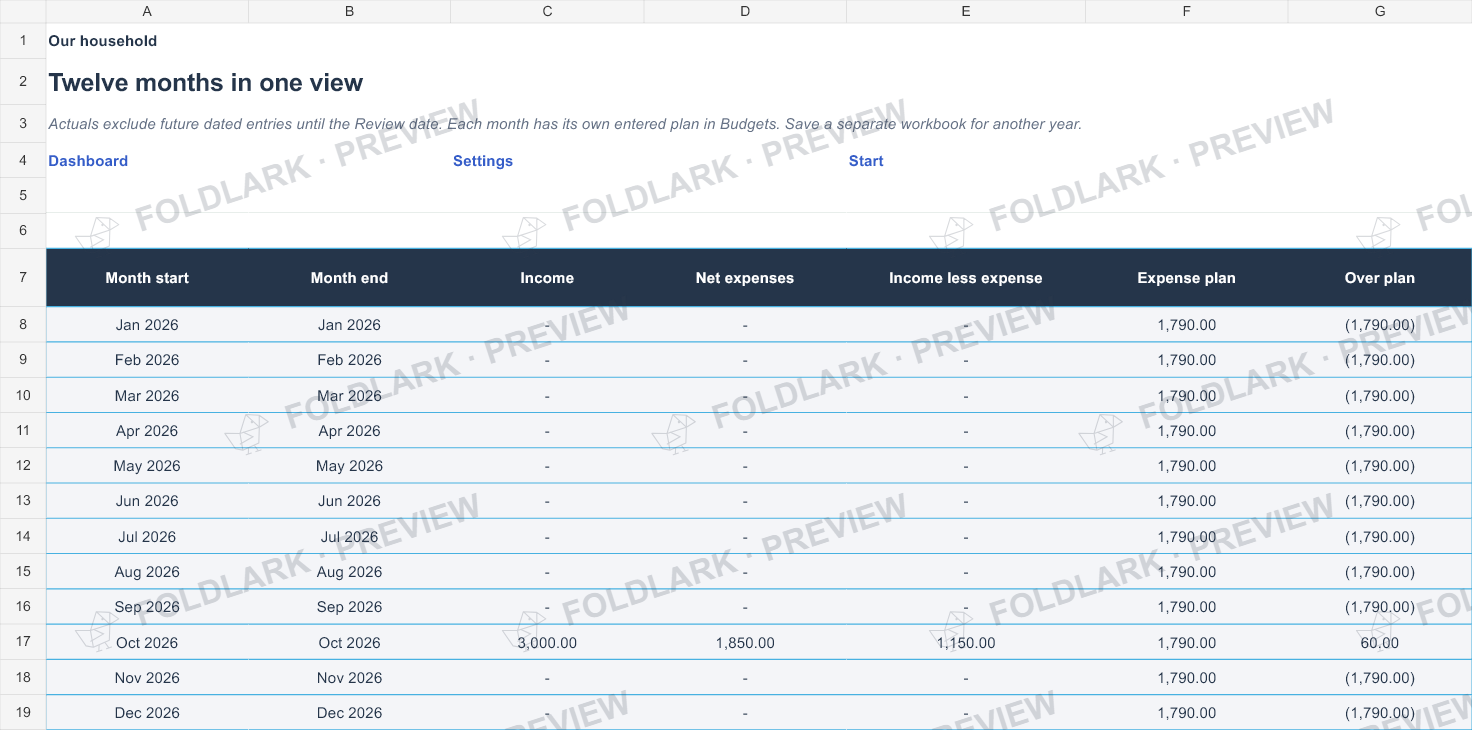Click the "Income less expense" table header

966,278
